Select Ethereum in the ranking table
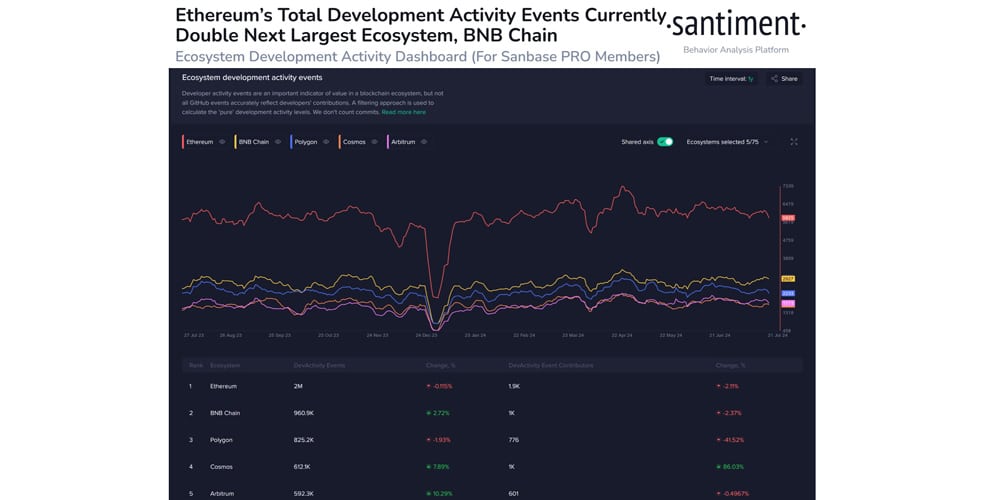The height and width of the screenshot is (500, 984). [223, 386]
